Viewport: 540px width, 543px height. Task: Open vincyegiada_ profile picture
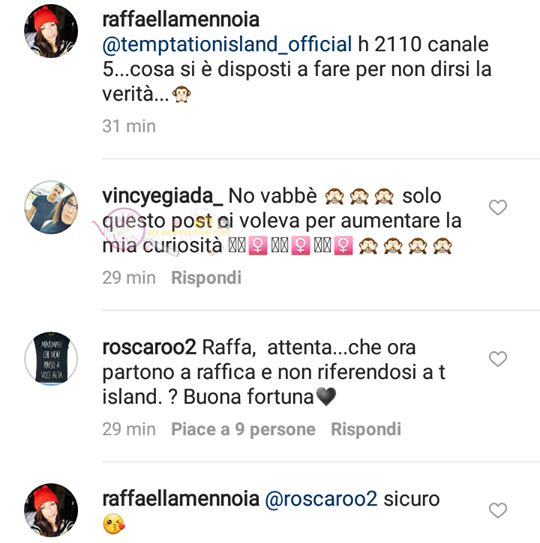pos(51,207)
